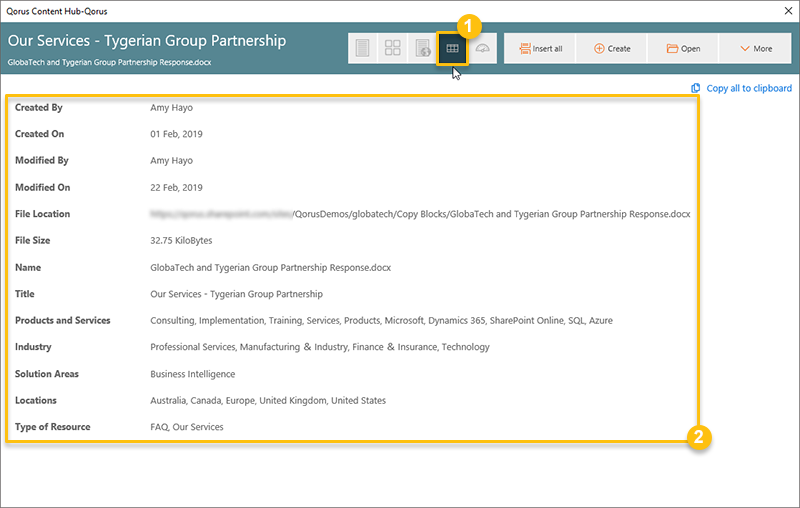Select the Title value Our Services - Tygerian
The height and width of the screenshot is (508, 800).
236,294
